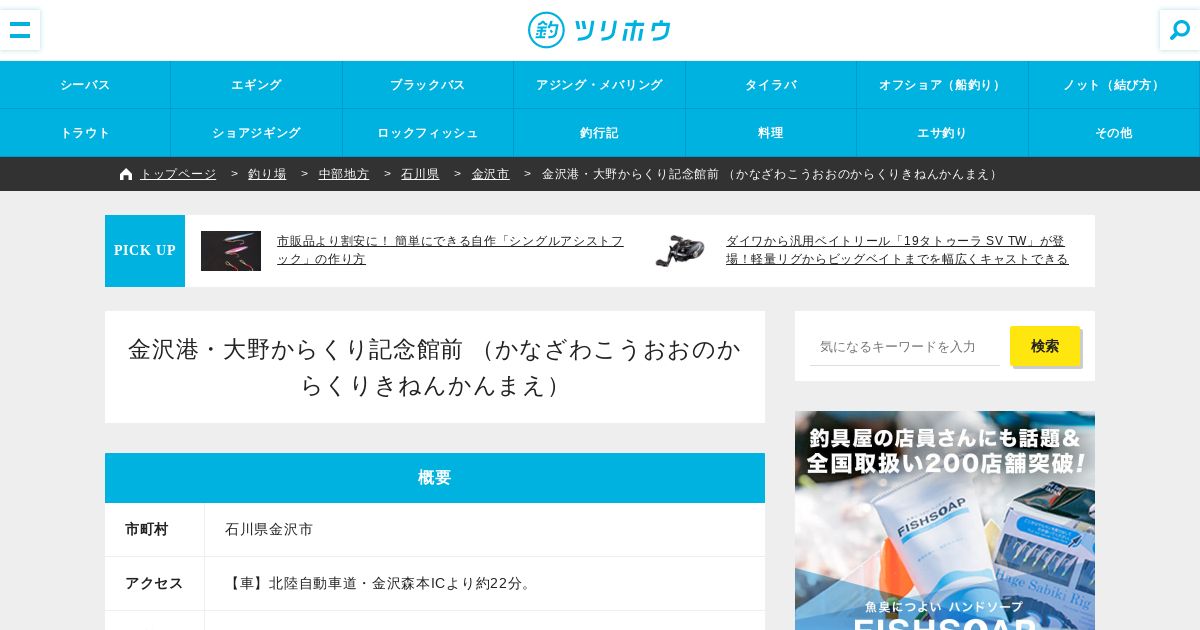
Task: Click the magnifier search icon
Action: tap(1180, 30)
